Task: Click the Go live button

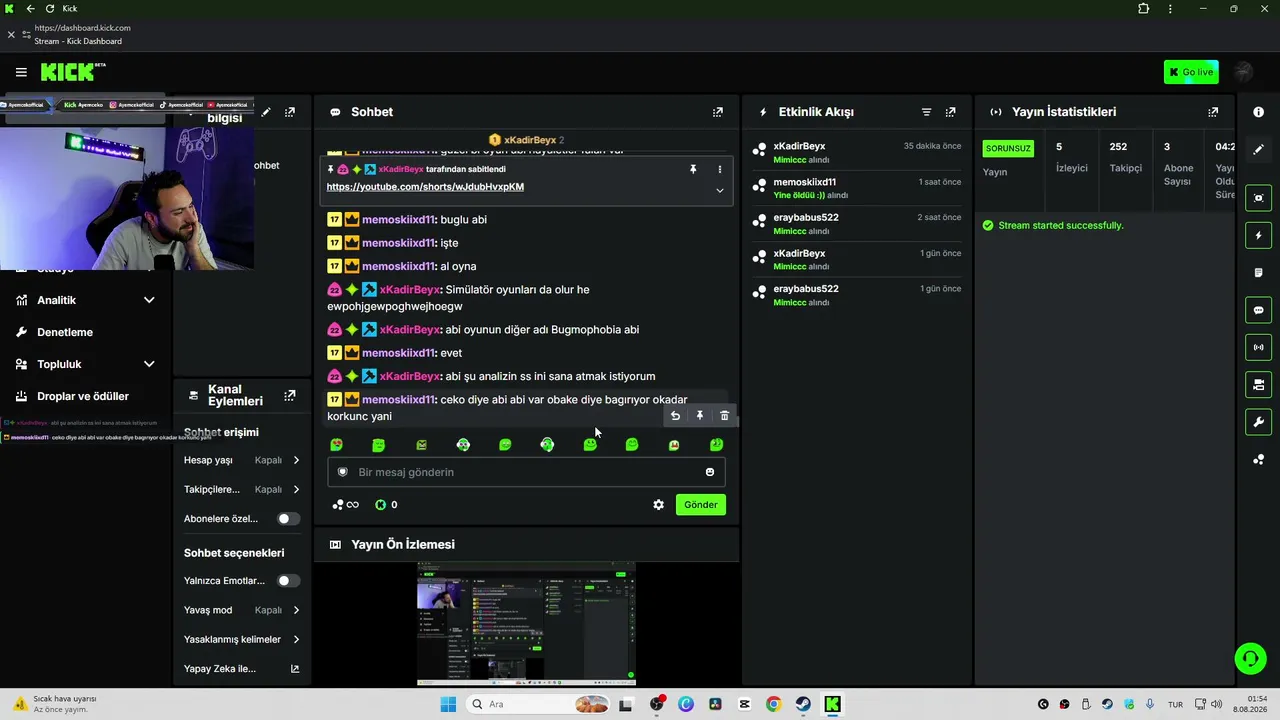Action: point(1191,72)
